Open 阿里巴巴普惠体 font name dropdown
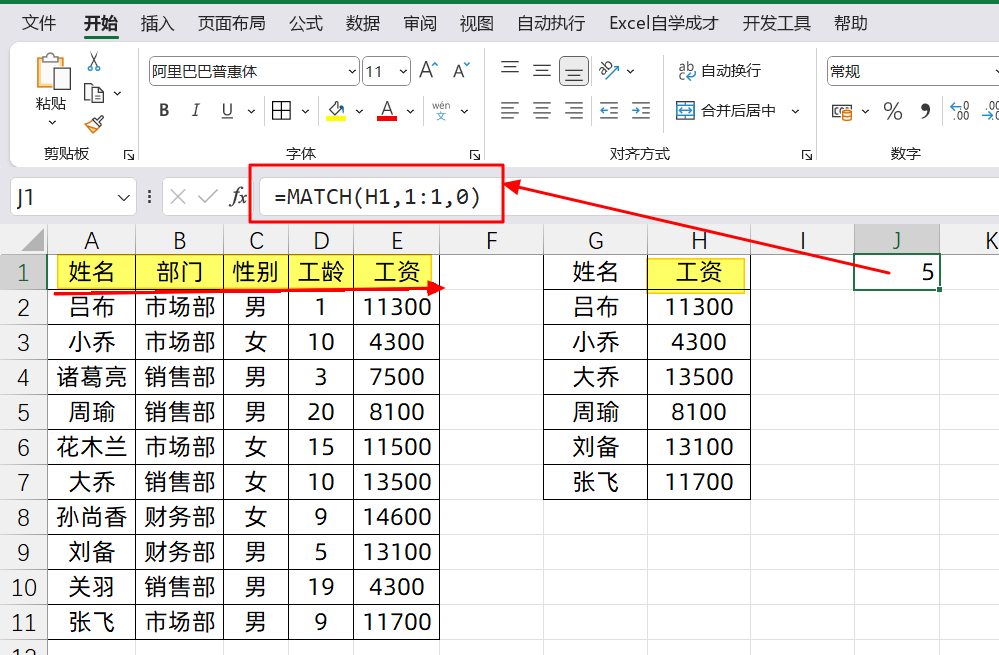 pos(352,71)
